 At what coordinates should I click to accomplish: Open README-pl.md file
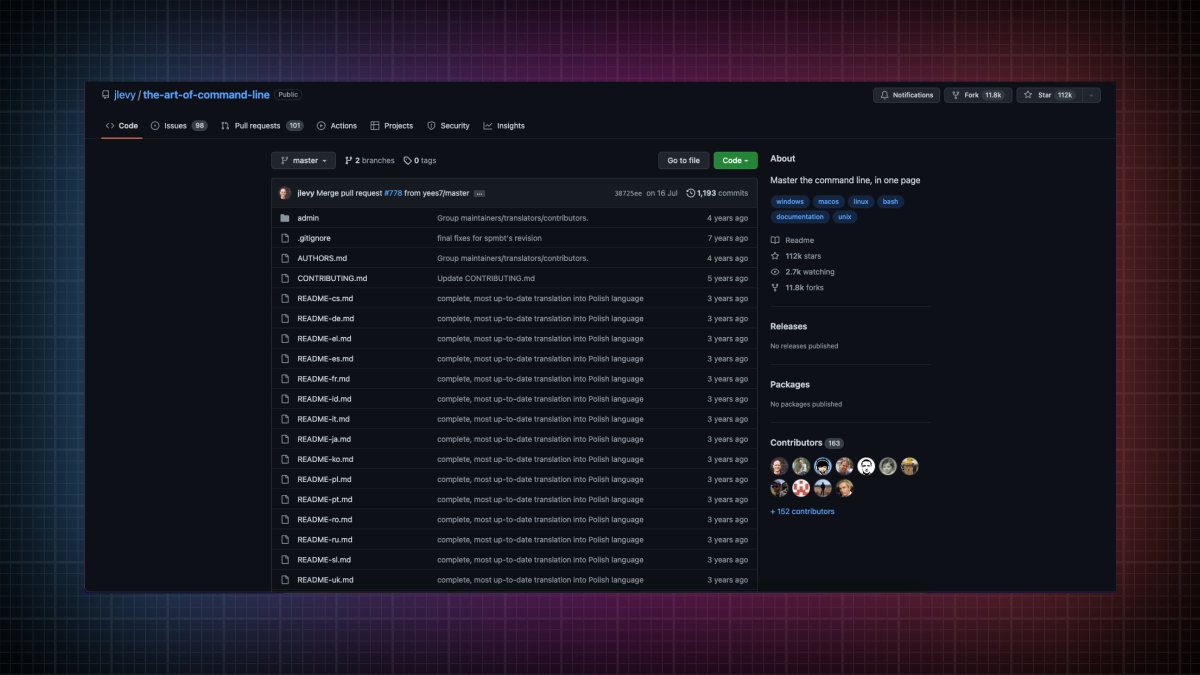tap(324, 479)
